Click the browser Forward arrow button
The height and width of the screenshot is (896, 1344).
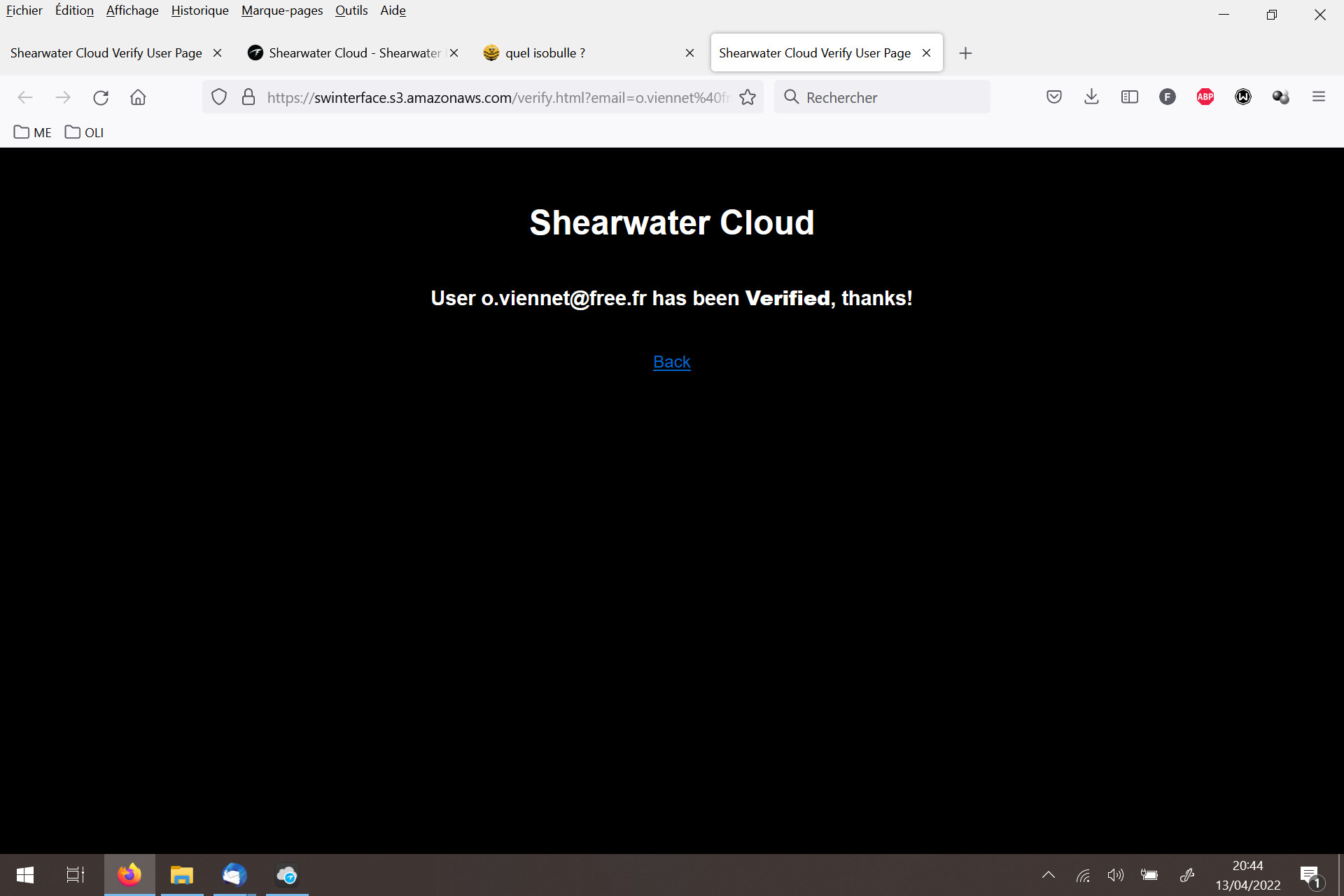(x=63, y=97)
